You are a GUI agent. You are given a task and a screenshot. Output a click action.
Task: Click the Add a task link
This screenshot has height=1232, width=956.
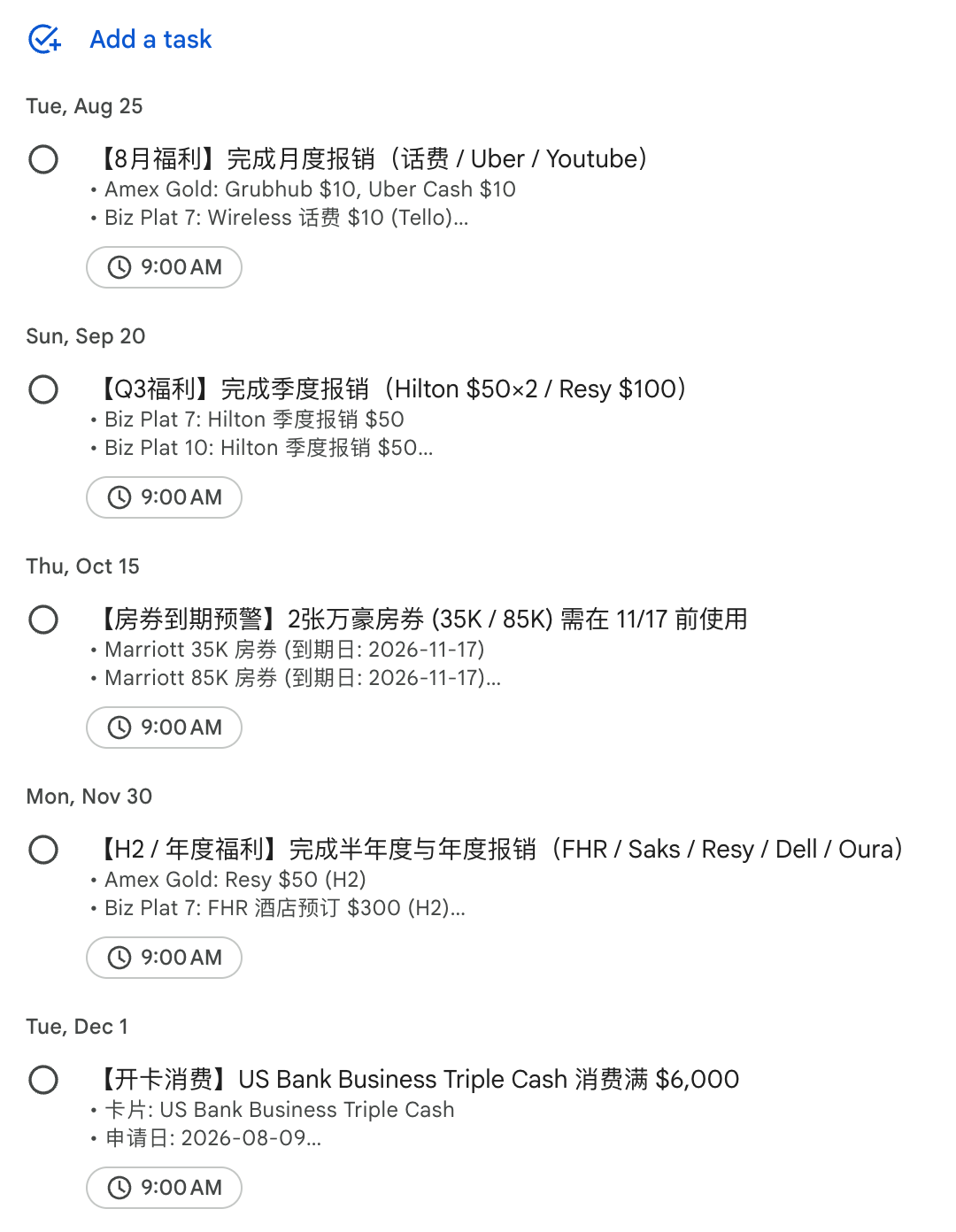150,39
